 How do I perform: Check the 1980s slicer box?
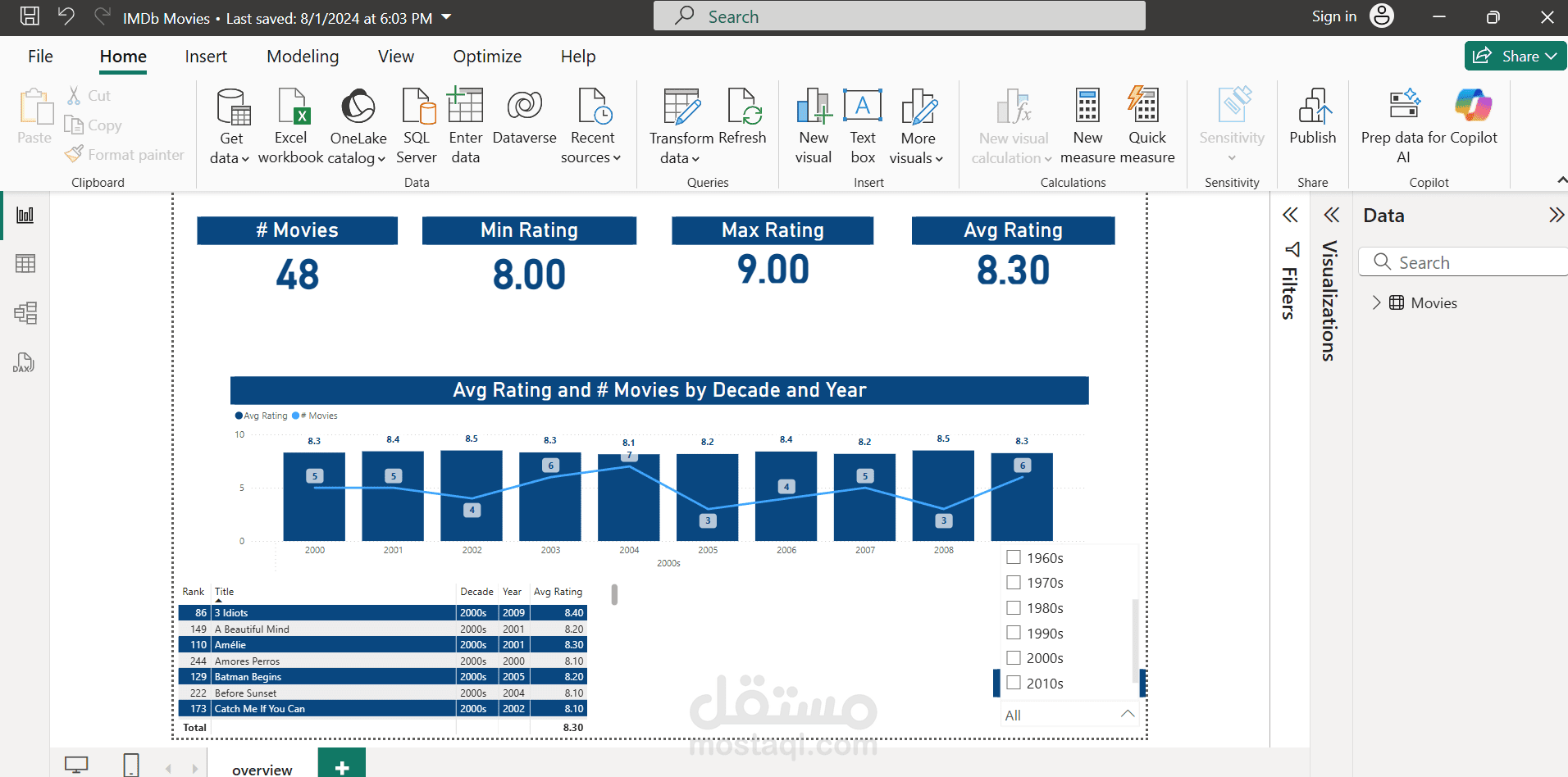[x=1014, y=607]
